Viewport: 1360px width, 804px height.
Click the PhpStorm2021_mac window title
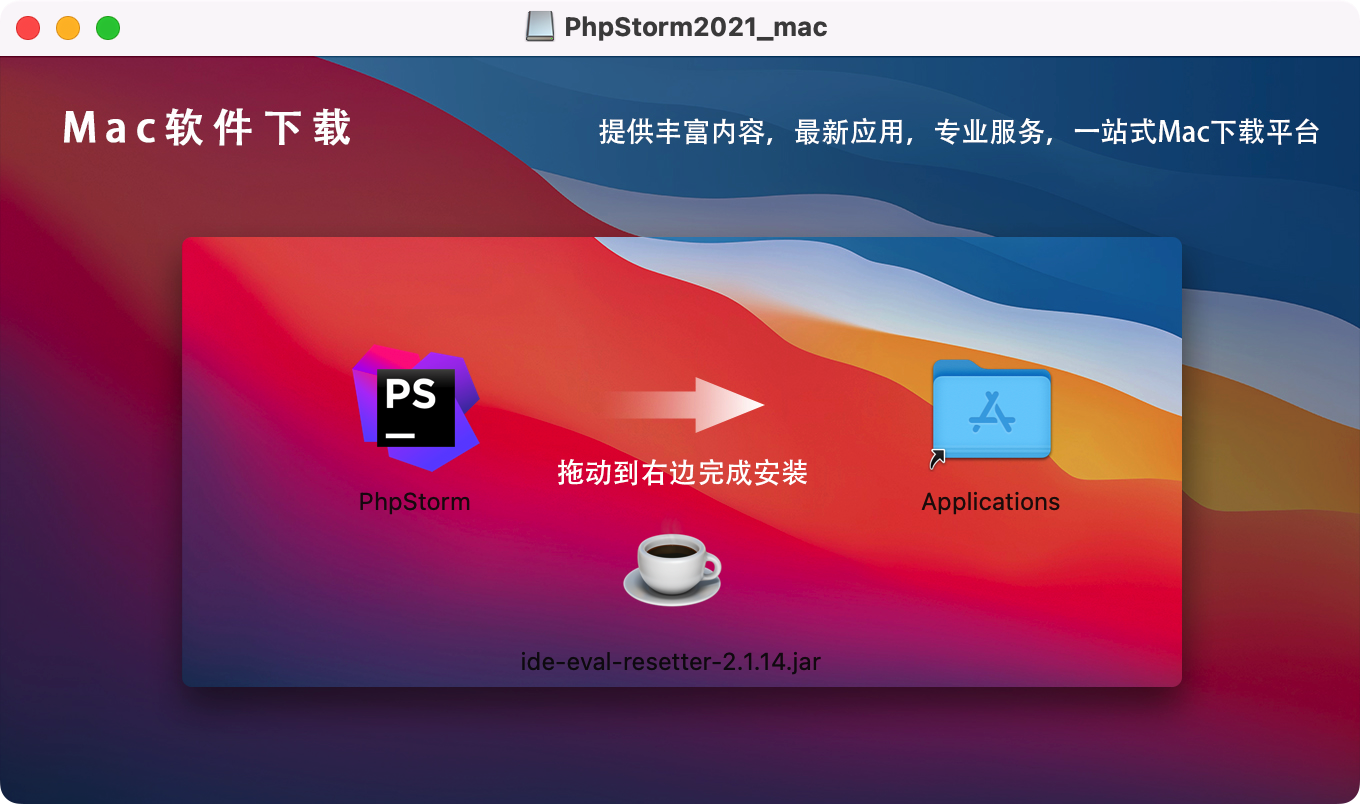pyautogui.click(x=696, y=27)
